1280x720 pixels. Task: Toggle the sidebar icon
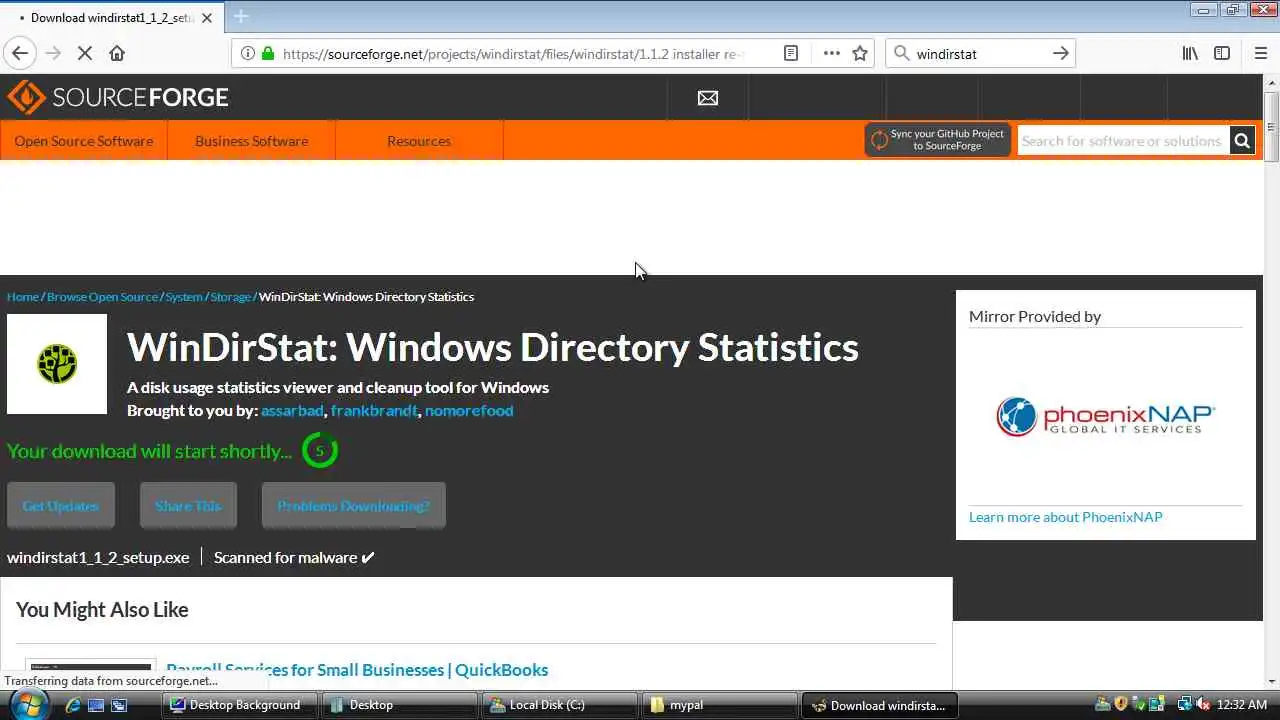(x=1222, y=54)
